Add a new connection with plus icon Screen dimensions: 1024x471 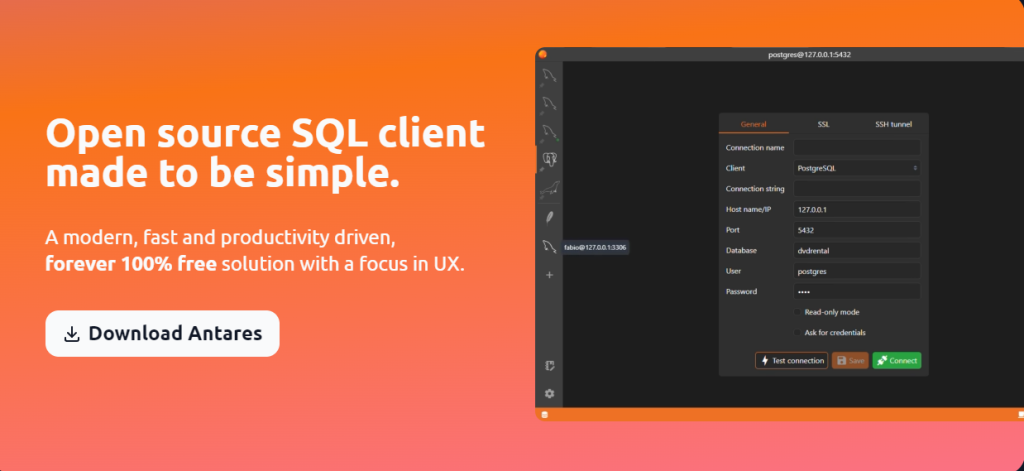(x=549, y=275)
